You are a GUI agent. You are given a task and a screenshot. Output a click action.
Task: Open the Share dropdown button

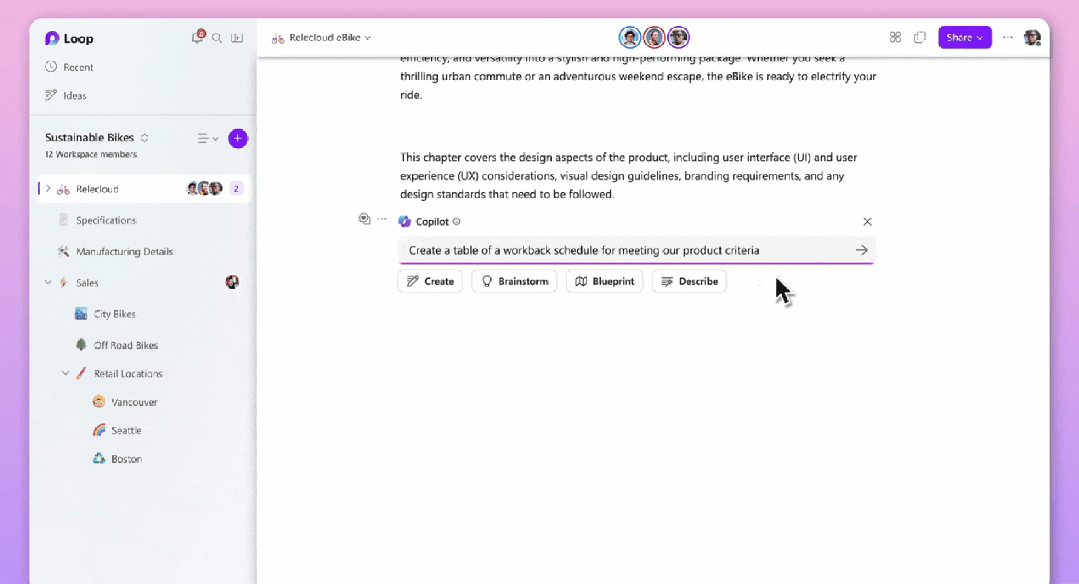(x=965, y=37)
